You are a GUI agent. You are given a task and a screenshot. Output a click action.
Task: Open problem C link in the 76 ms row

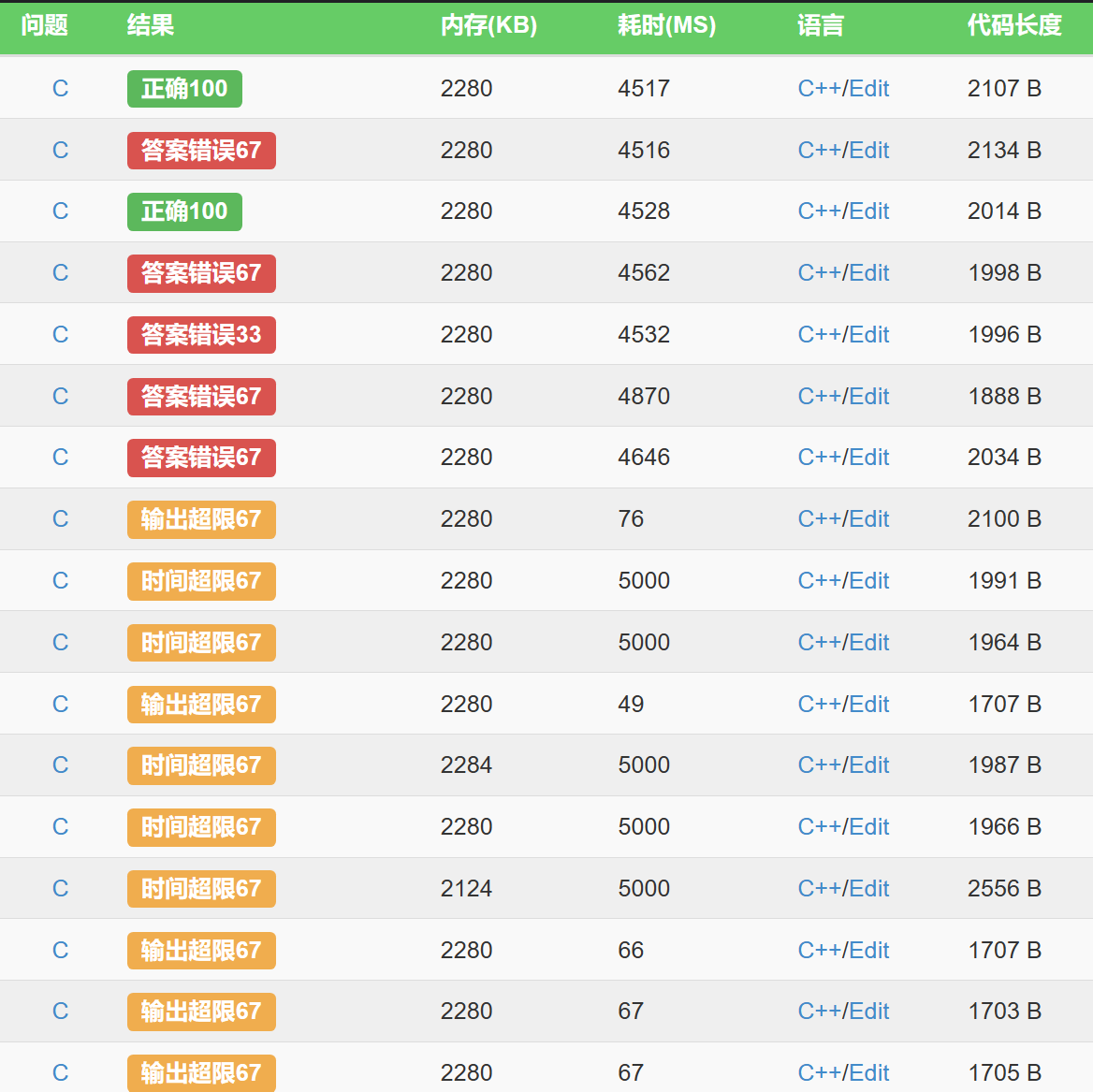pyautogui.click(x=60, y=518)
